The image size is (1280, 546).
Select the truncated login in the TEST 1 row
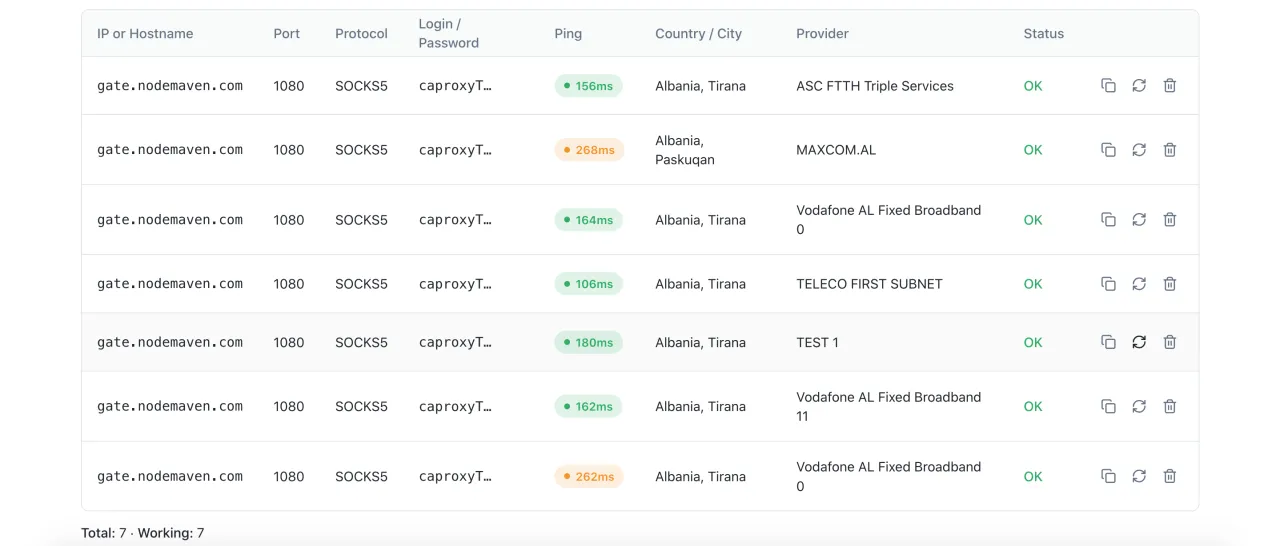[455, 342]
